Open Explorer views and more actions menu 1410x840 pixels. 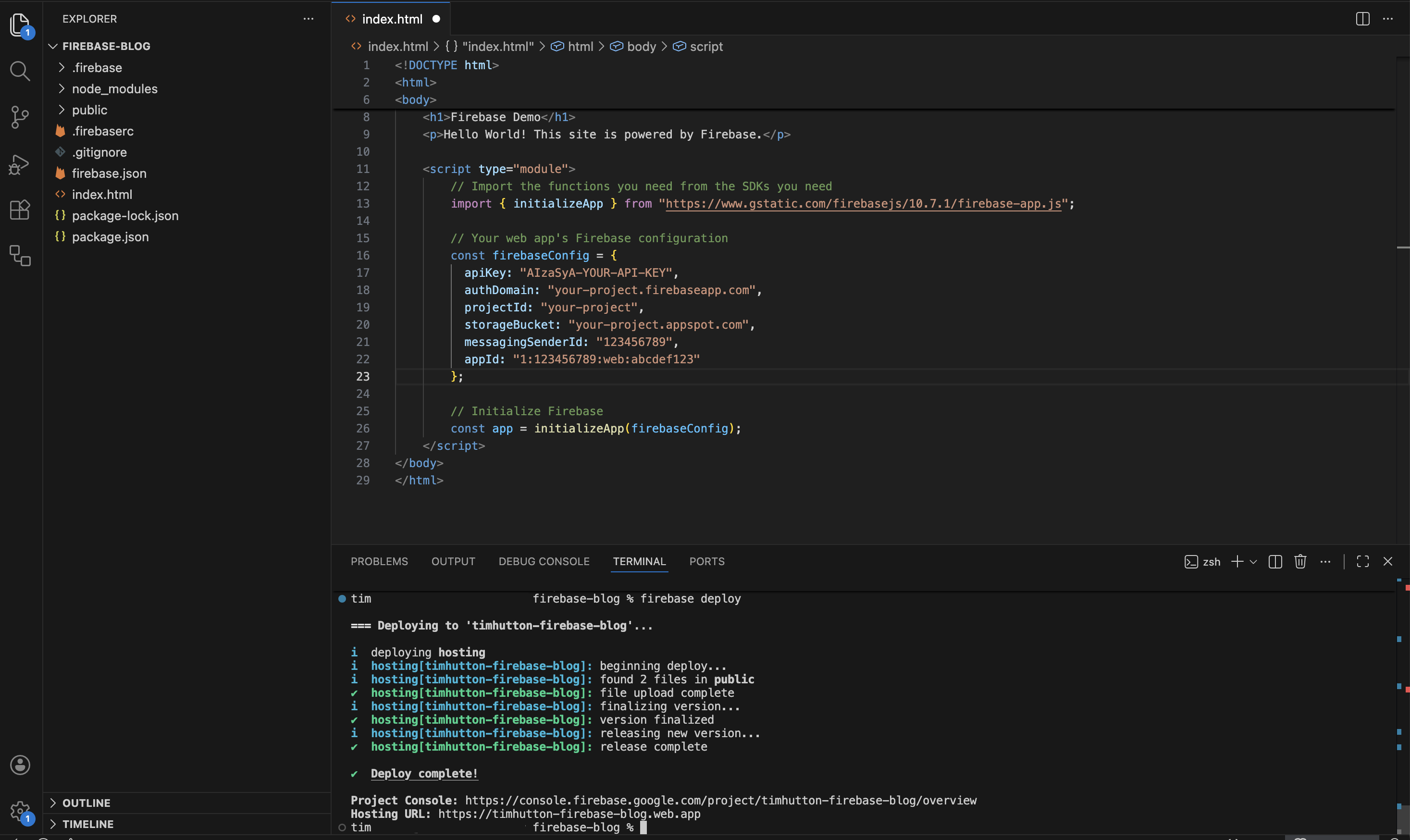coord(308,19)
